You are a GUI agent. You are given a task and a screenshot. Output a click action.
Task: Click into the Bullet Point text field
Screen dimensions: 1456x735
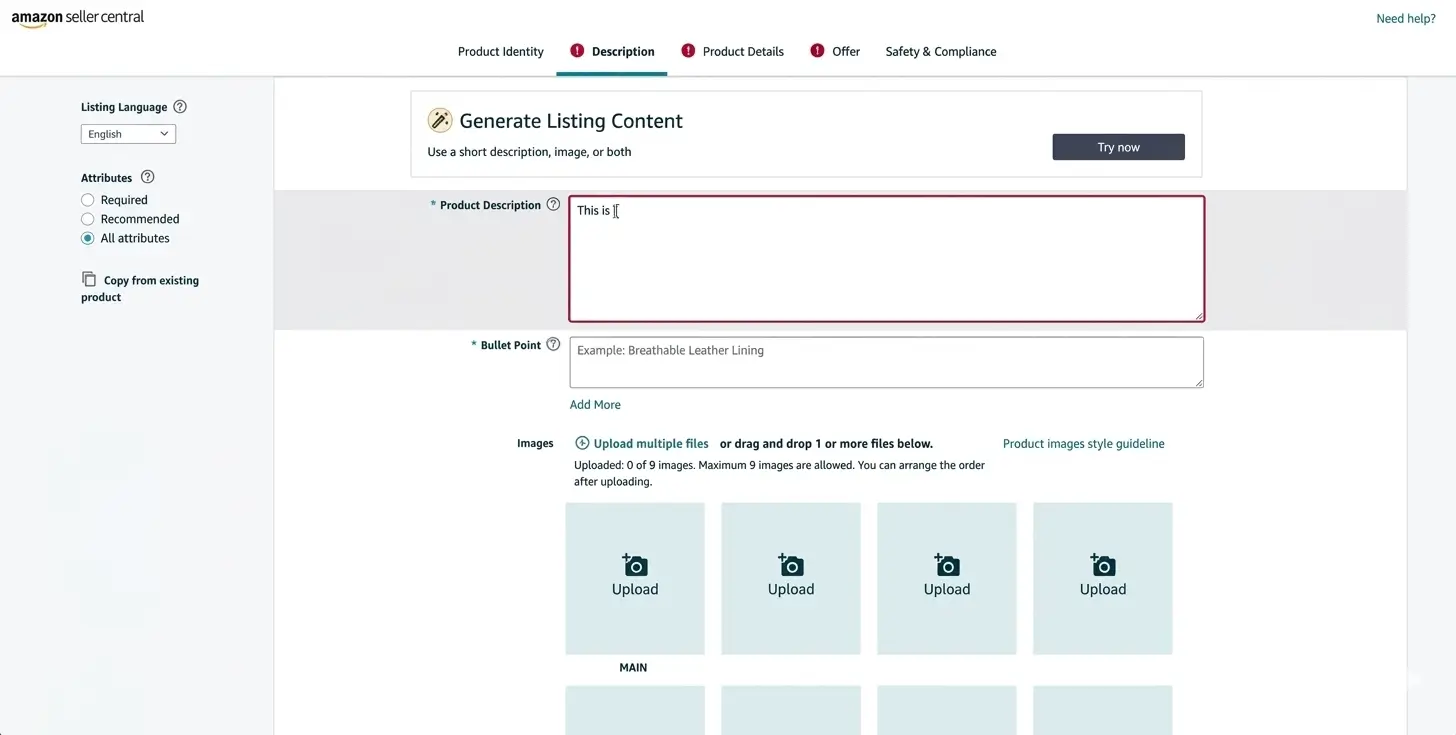coord(886,362)
